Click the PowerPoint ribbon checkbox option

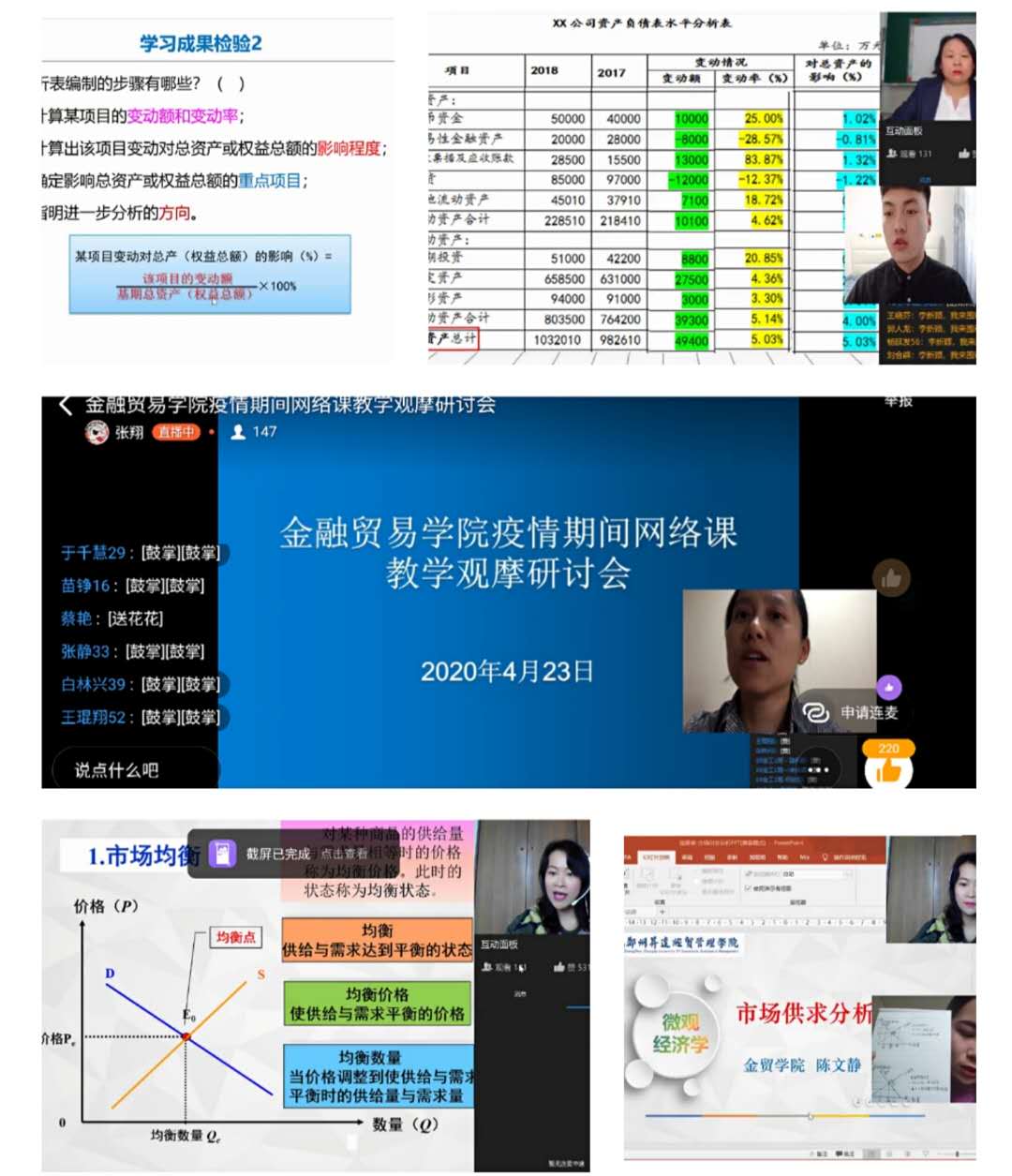tap(747, 887)
